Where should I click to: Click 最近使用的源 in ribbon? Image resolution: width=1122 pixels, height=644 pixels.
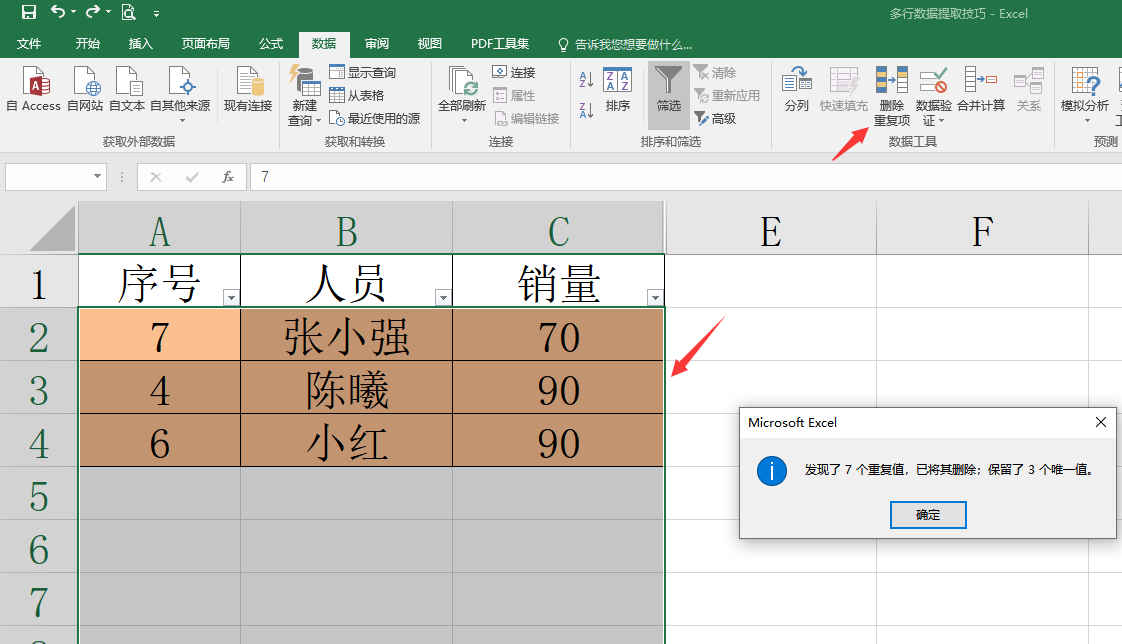coord(375,118)
